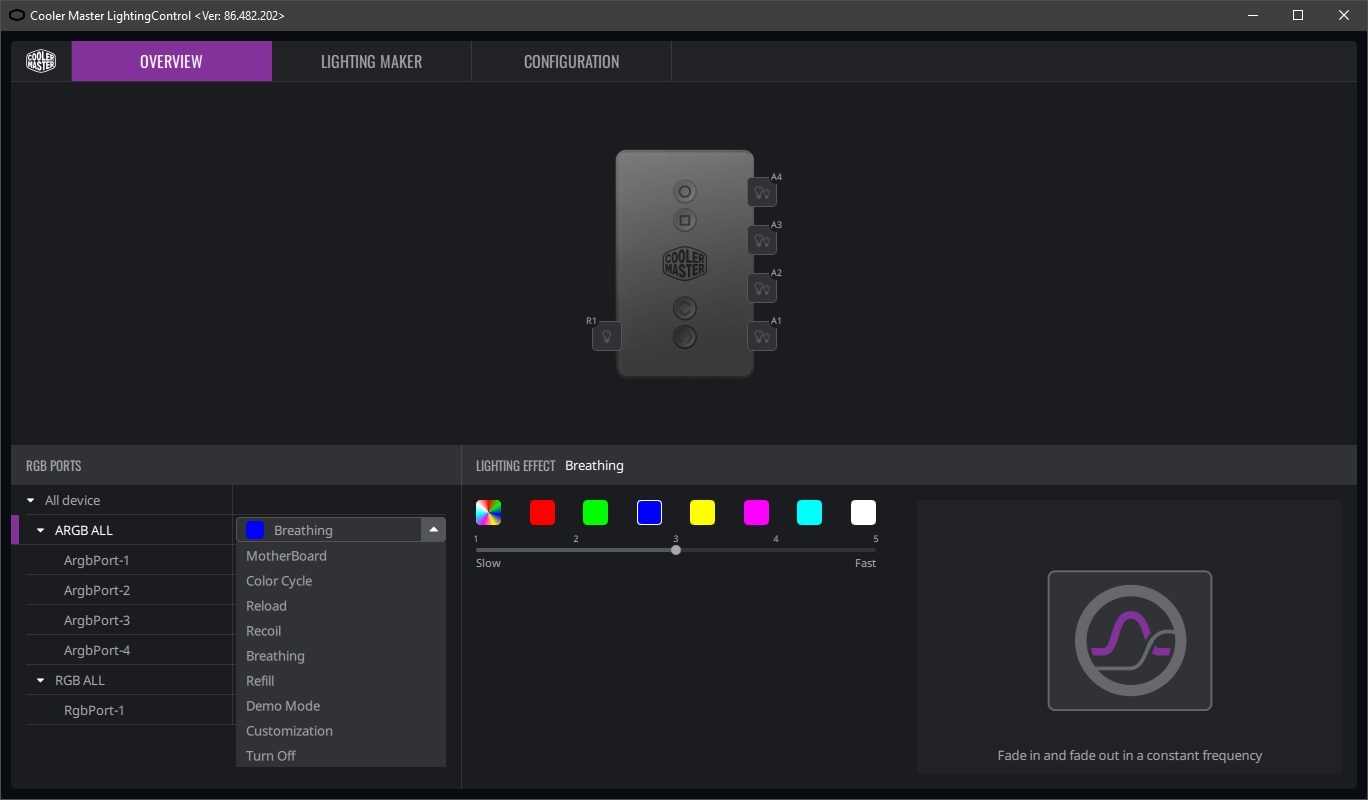Choose Turn Off from the effect list
1368x800 pixels.
(341, 756)
